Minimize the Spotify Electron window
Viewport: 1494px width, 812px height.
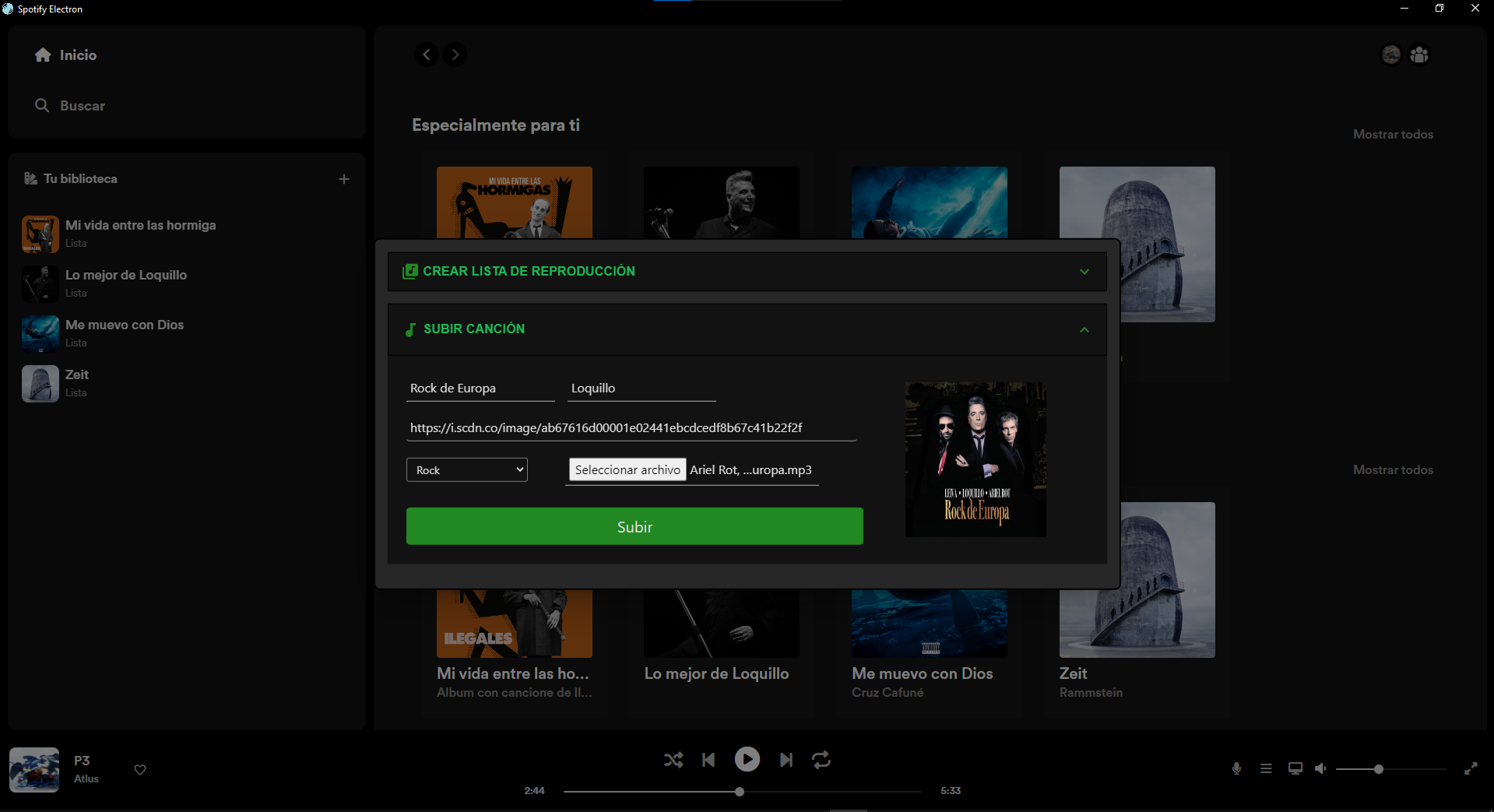tap(1404, 9)
